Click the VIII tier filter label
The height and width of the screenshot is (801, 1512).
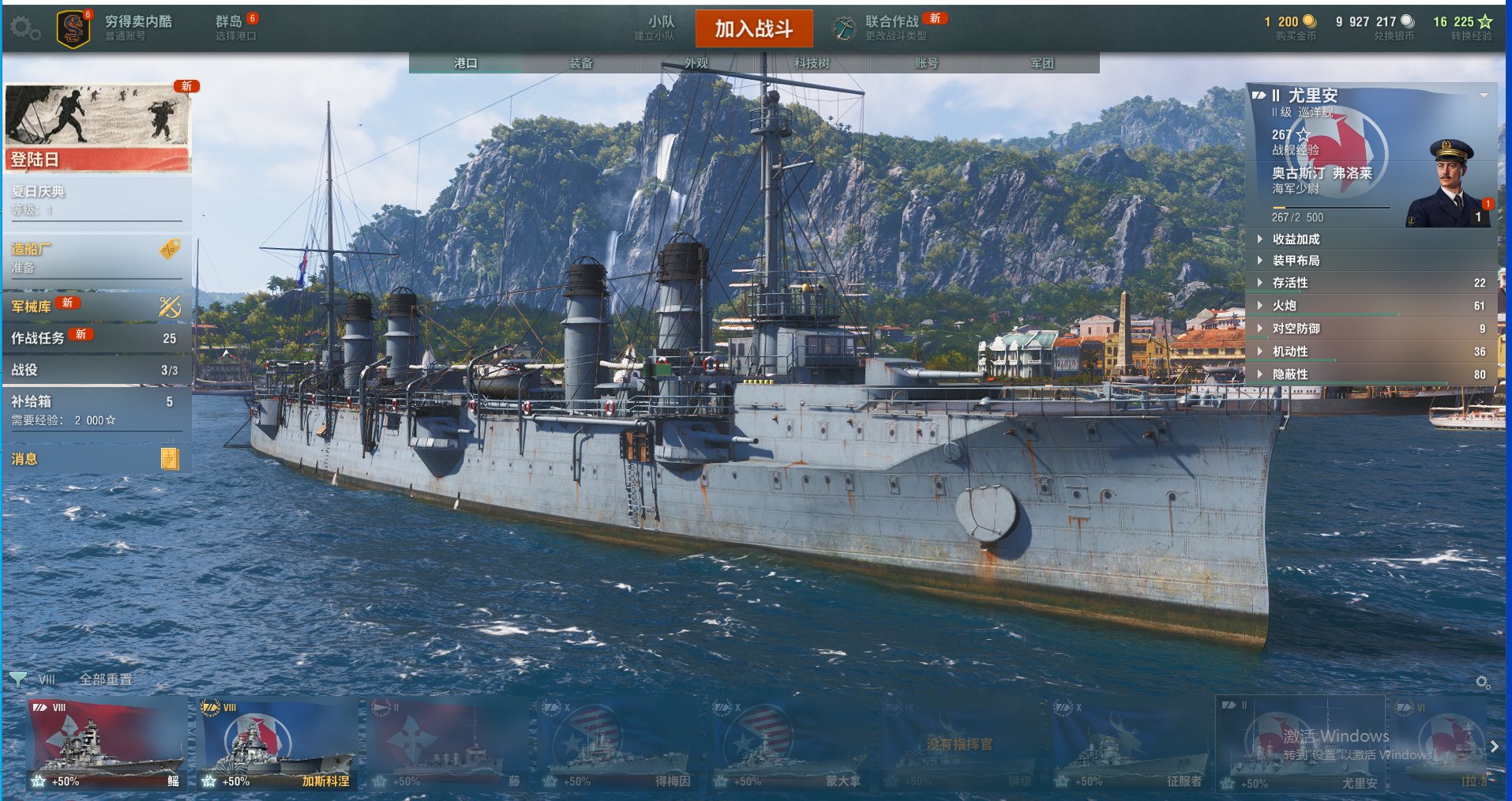point(47,679)
